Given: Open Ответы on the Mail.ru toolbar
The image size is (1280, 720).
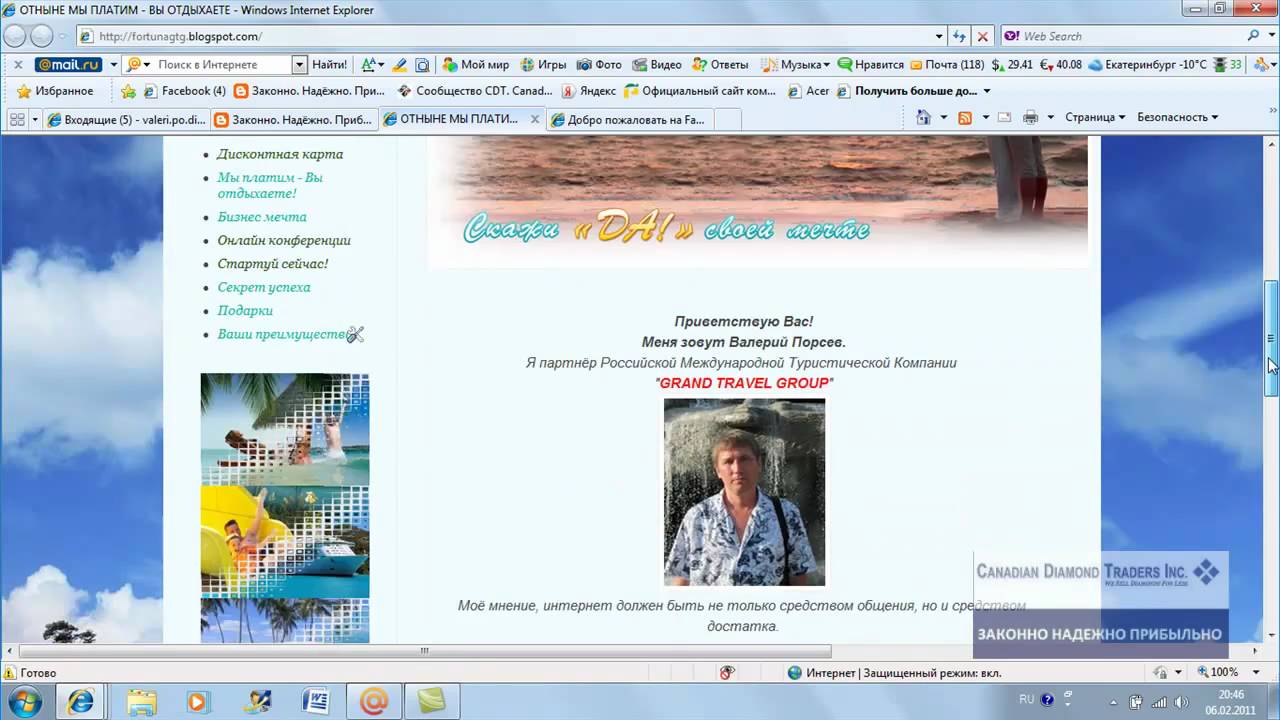Looking at the screenshot, I should tap(720, 64).
